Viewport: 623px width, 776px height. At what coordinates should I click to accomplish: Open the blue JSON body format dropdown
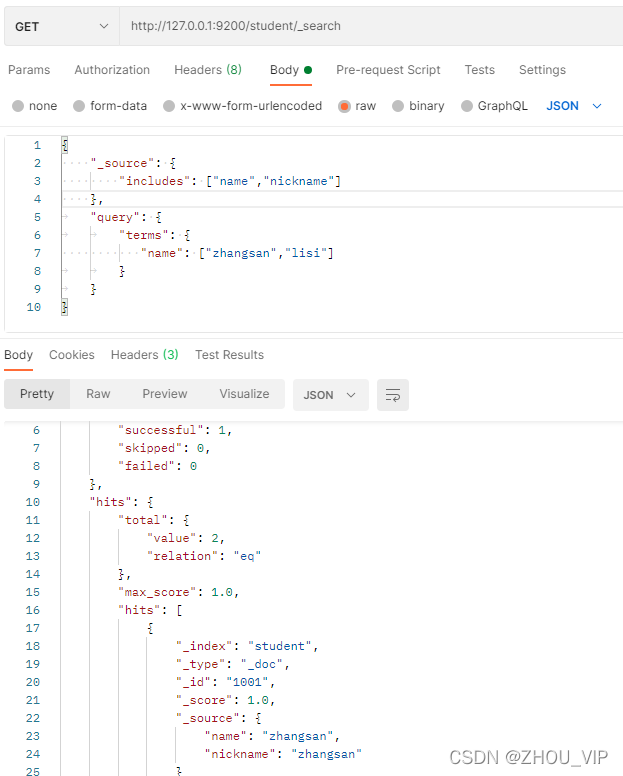click(x=574, y=106)
